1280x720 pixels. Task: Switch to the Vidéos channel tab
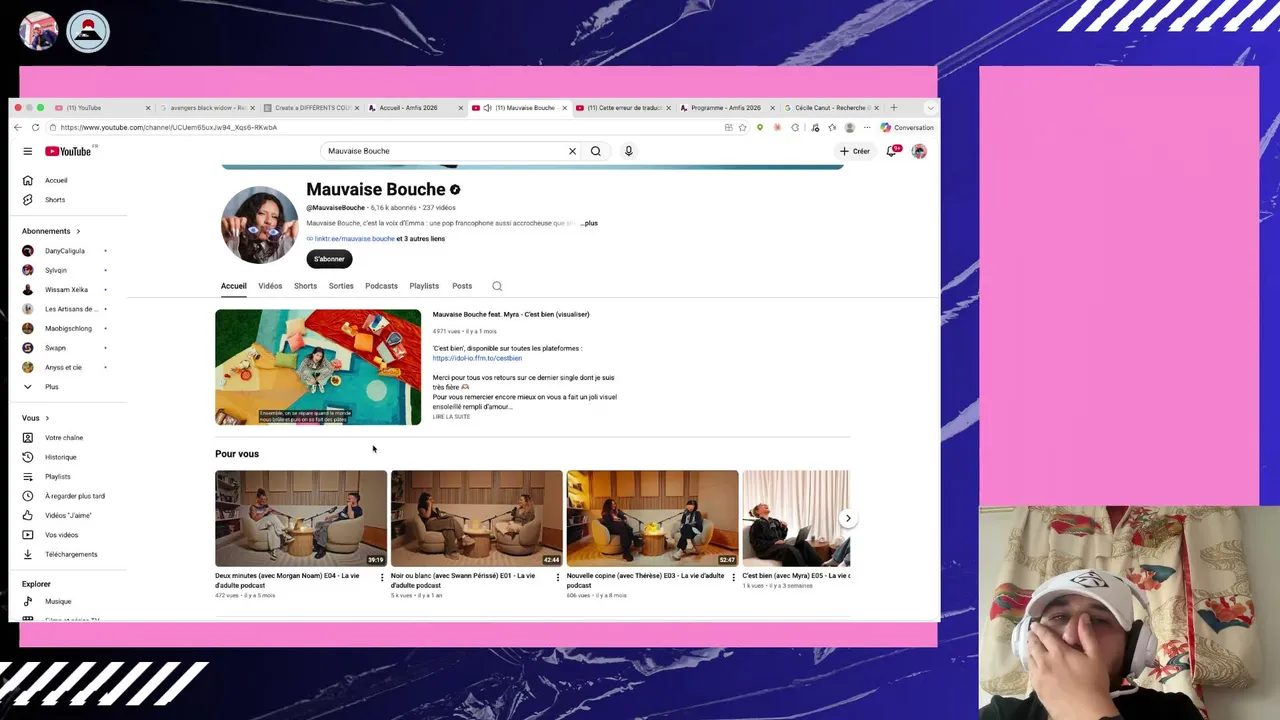click(270, 286)
